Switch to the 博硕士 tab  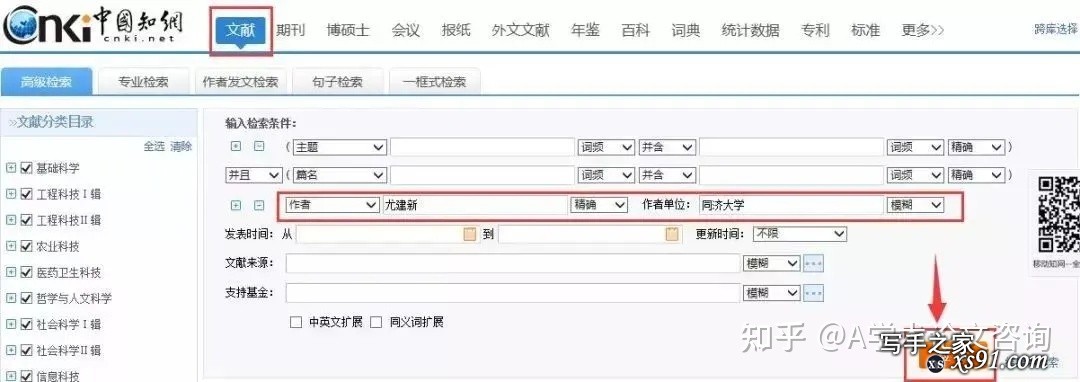(348, 30)
